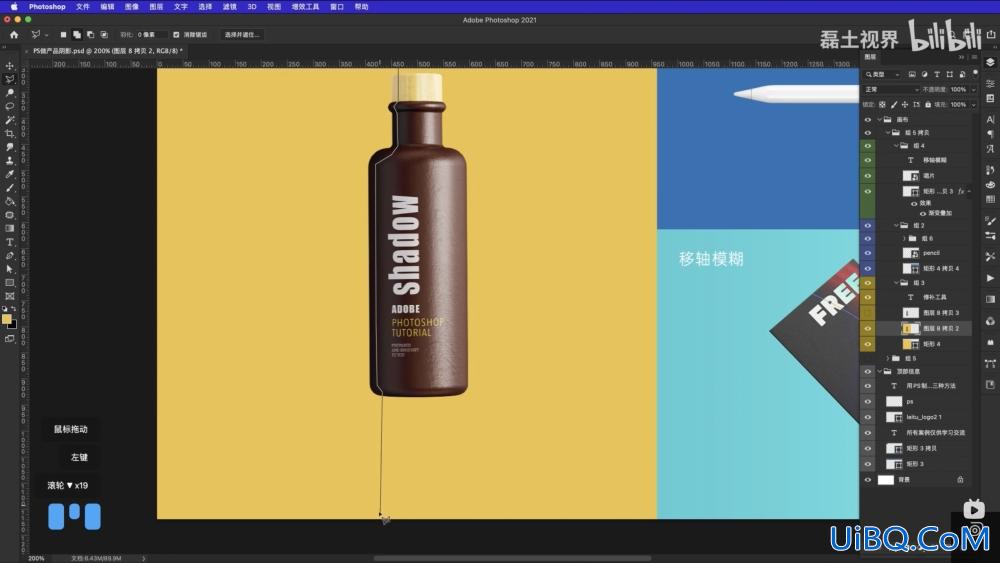Click the 选择并遮住 button
Image resolution: width=1000 pixels, height=563 pixels.
coord(242,34)
